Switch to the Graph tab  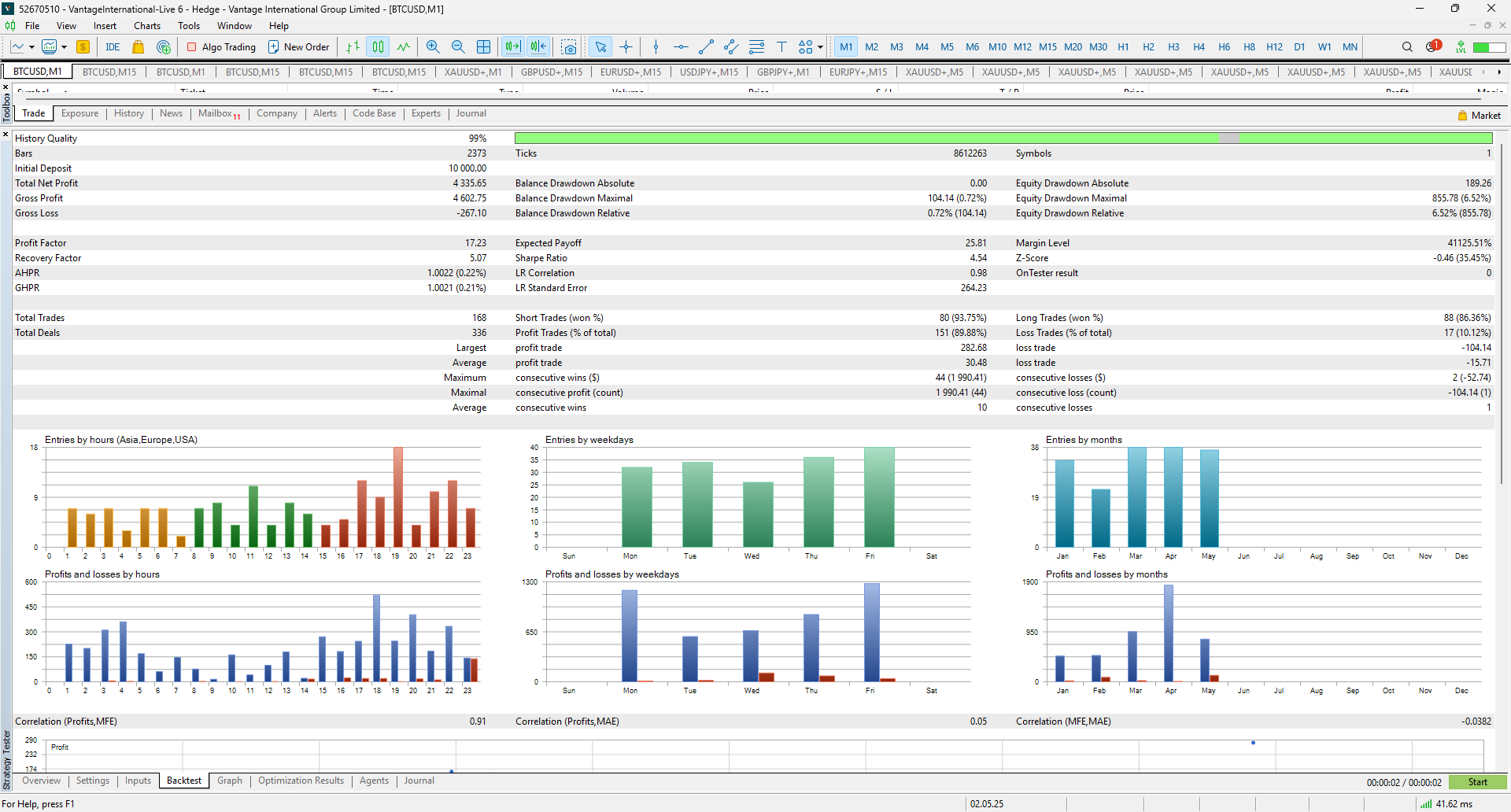pyautogui.click(x=229, y=781)
